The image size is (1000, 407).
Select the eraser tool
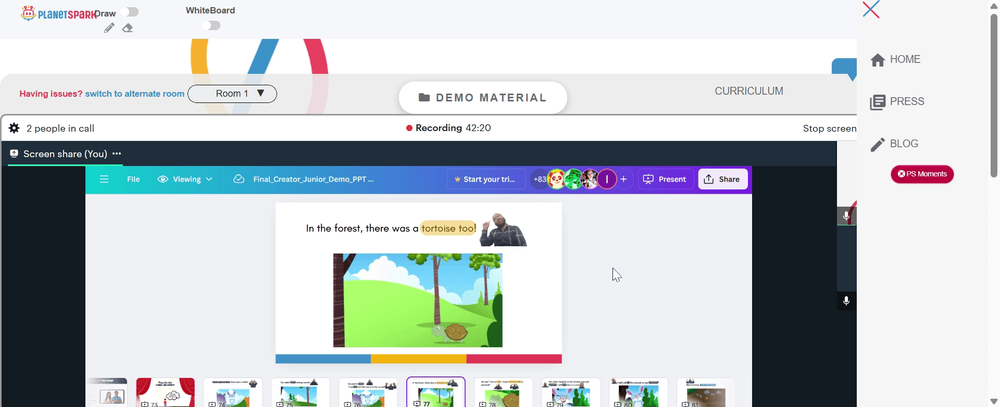point(128,28)
